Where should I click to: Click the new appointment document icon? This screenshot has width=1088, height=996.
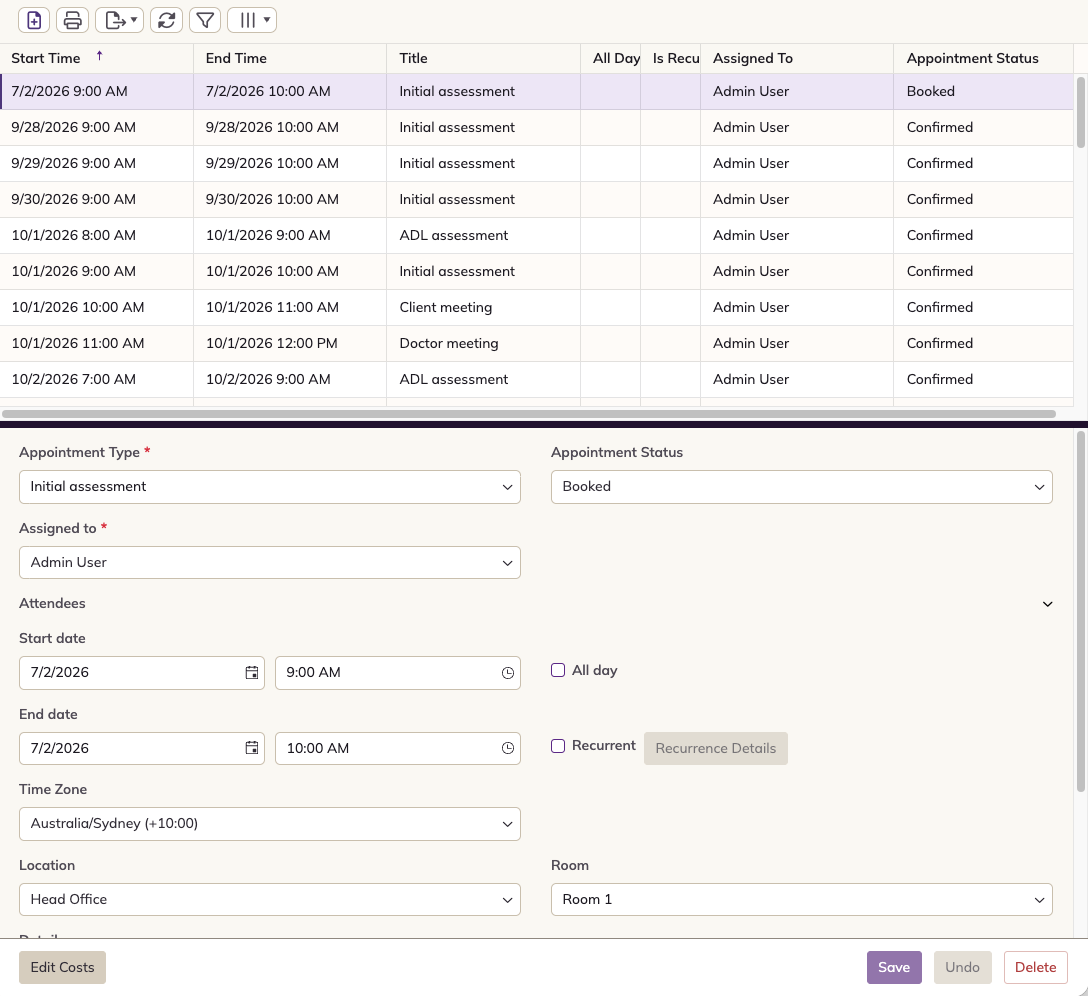click(x=34, y=20)
